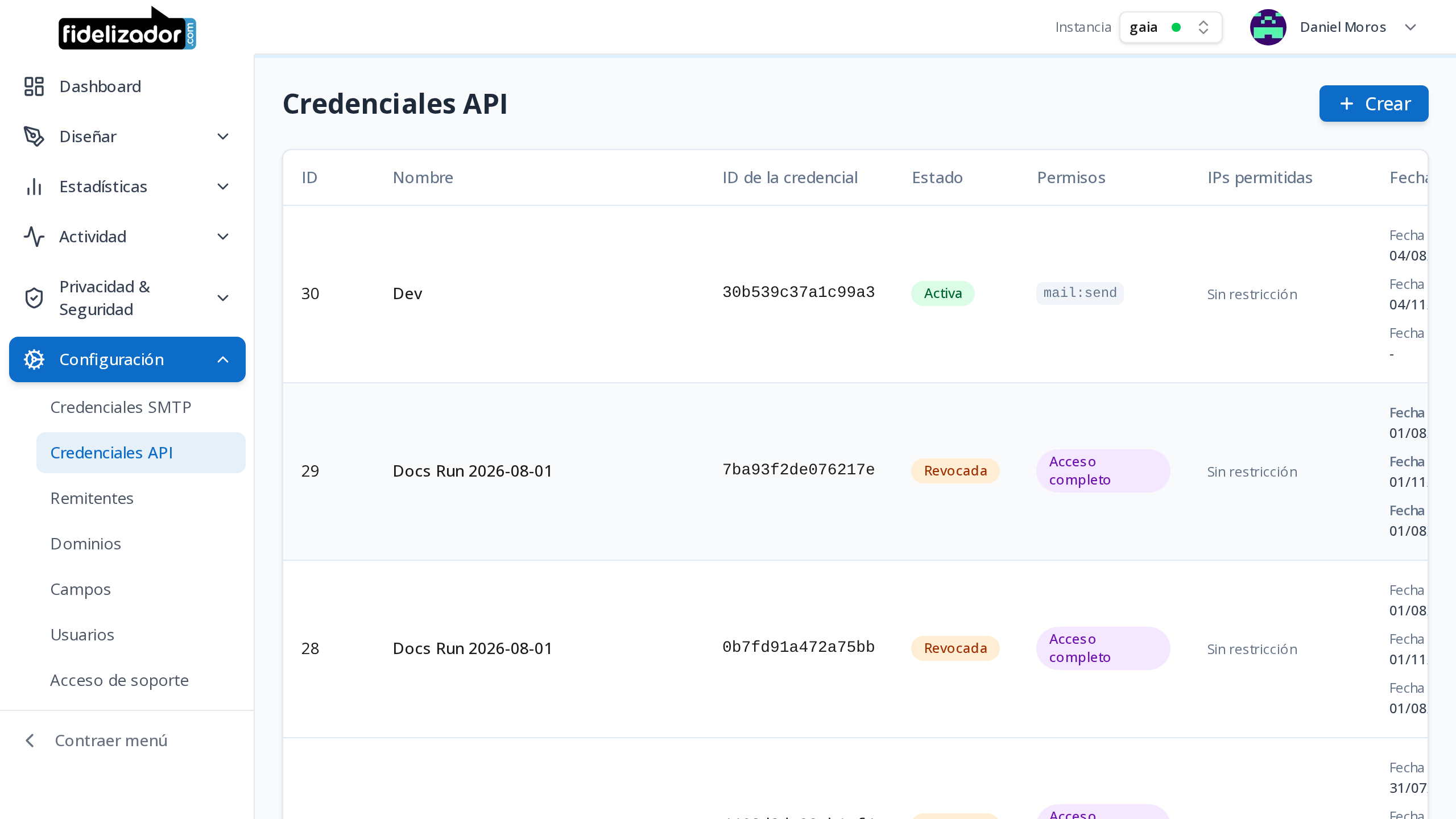Expand Privacidad & Seguridad chevron
The image size is (1456, 819).
tap(223, 298)
